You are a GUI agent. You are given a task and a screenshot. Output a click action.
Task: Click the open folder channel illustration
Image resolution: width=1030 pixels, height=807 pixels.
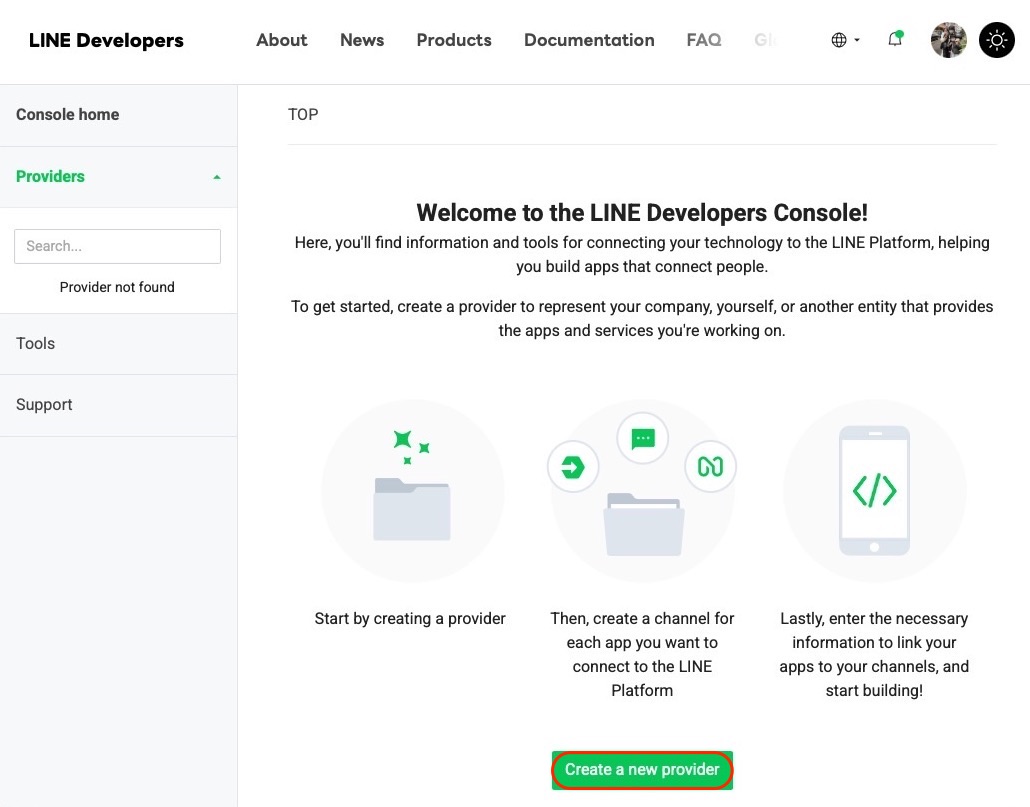[644, 525]
